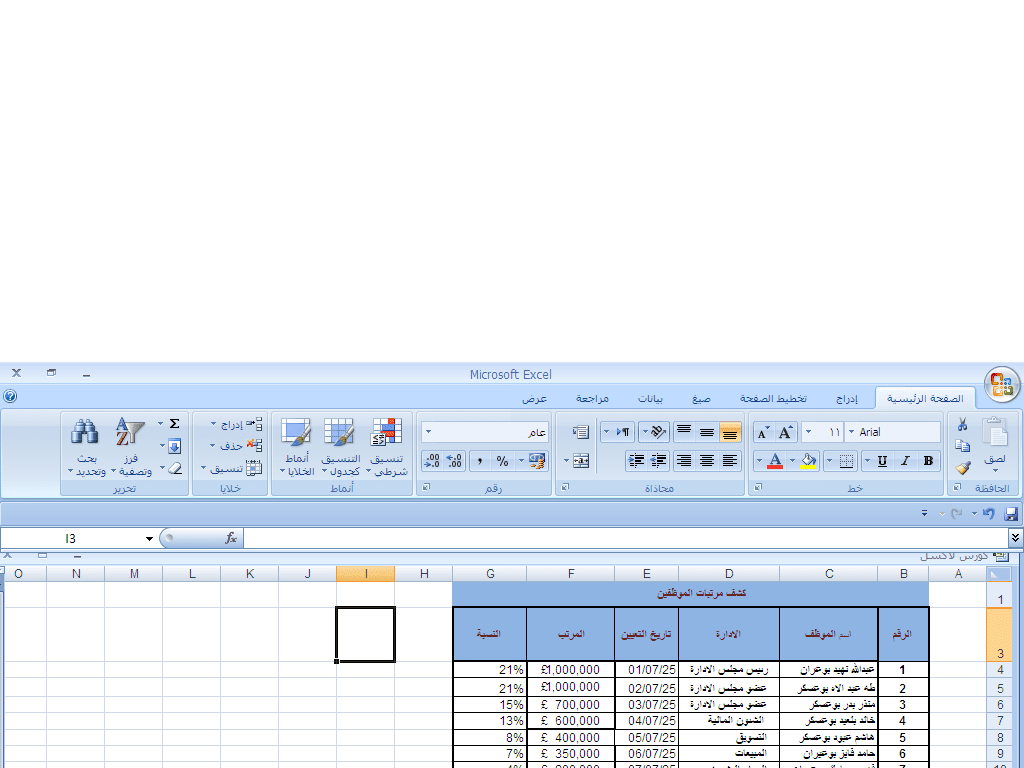This screenshot has width=1024, height=768.
Task: Click the Select All corner button
Action: 999,574
